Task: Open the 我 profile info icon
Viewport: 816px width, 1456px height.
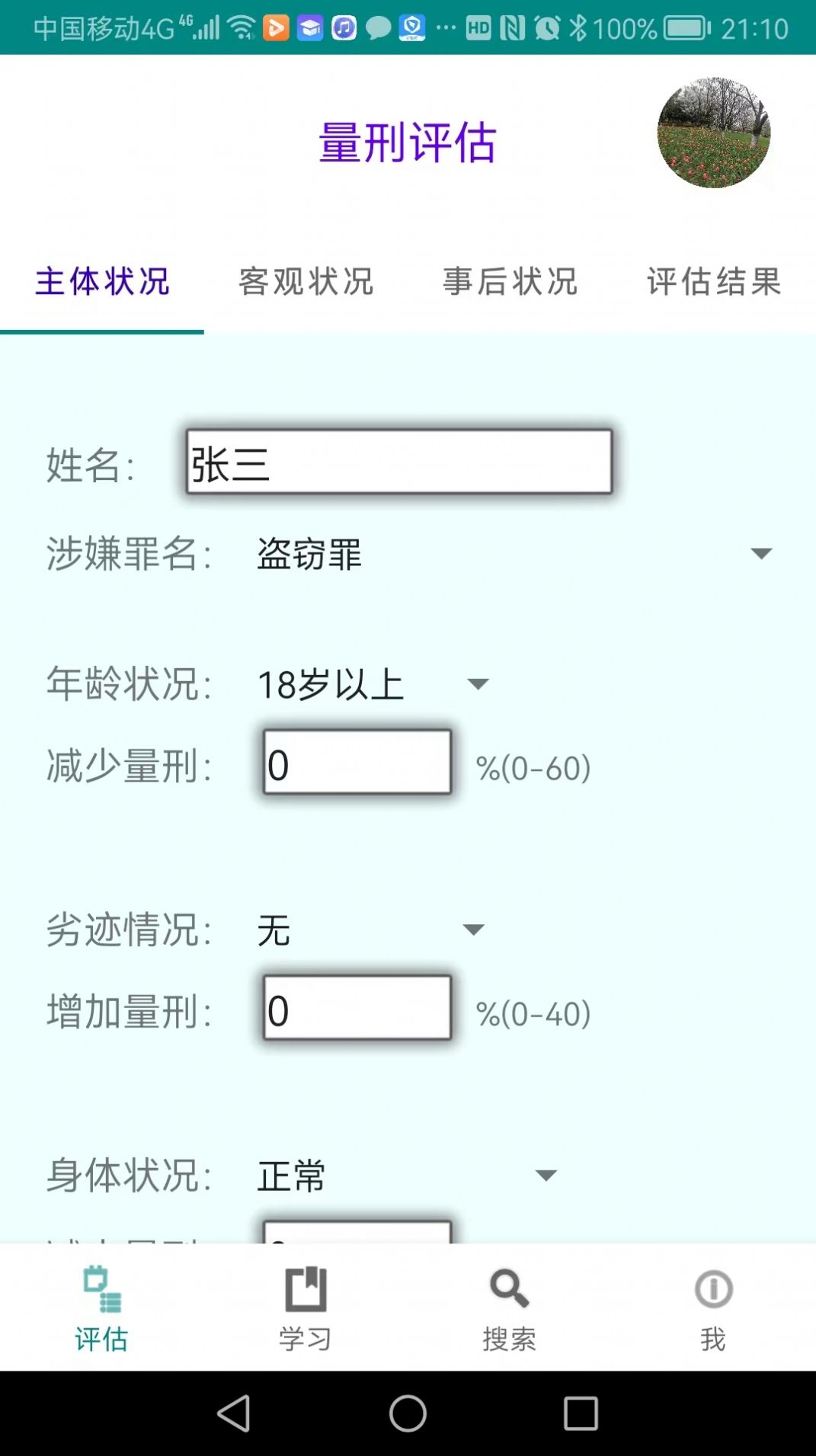Action: point(713,1290)
